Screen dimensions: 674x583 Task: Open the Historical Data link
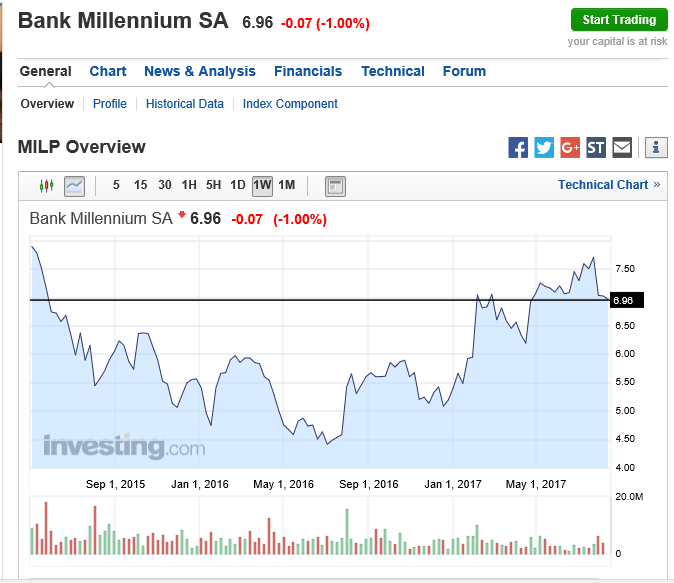click(x=185, y=104)
